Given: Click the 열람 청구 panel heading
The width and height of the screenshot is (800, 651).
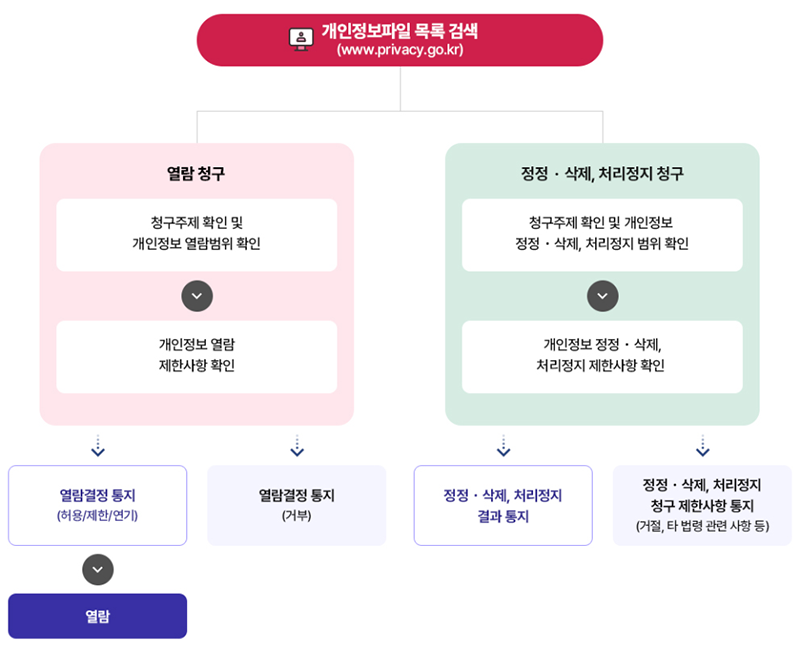Looking at the screenshot, I should (196, 173).
